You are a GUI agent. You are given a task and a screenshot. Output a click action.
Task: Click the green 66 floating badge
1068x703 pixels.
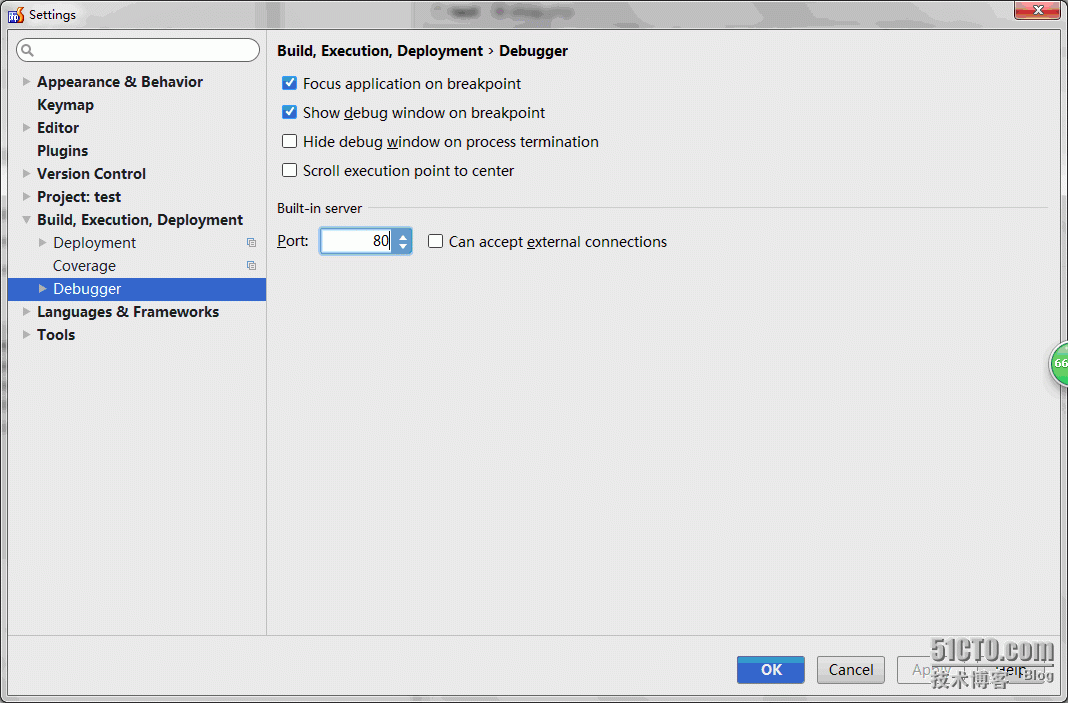click(x=1058, y=364)
